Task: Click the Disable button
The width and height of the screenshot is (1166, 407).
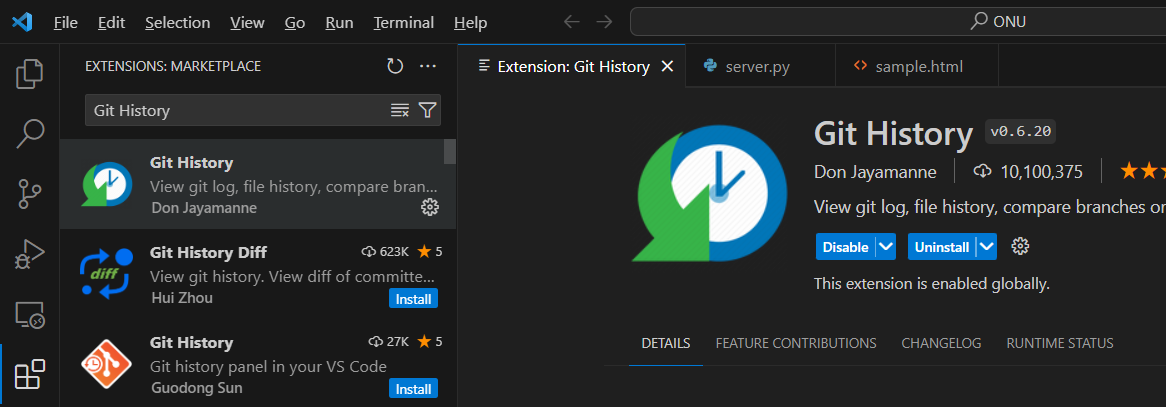Action: tap(845, 246)
